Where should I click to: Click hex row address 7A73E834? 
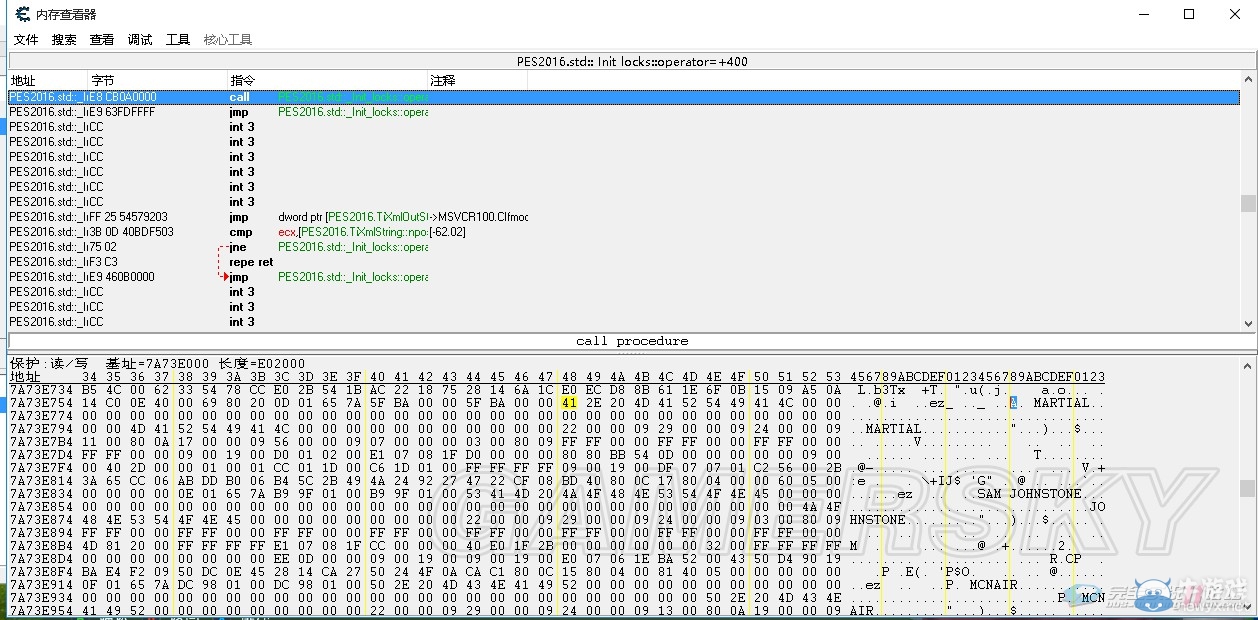[40, 494]
